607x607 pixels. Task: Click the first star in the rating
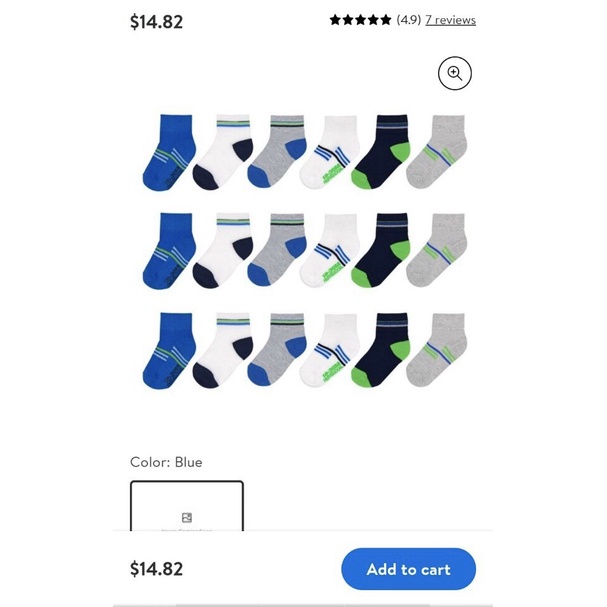pyautogui.click(x=335, y=20)
